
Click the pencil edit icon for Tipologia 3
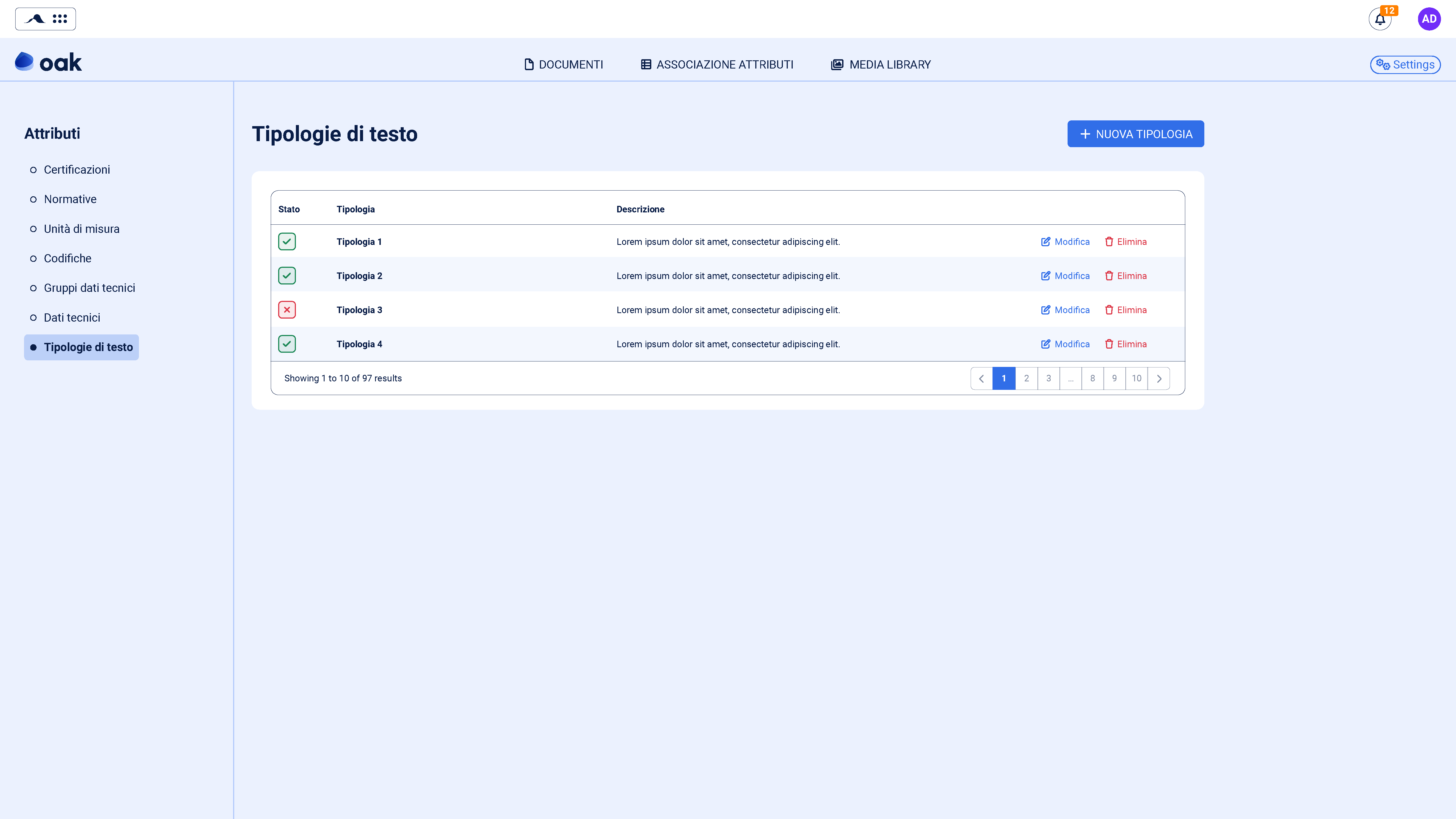tap(1046, 310)
